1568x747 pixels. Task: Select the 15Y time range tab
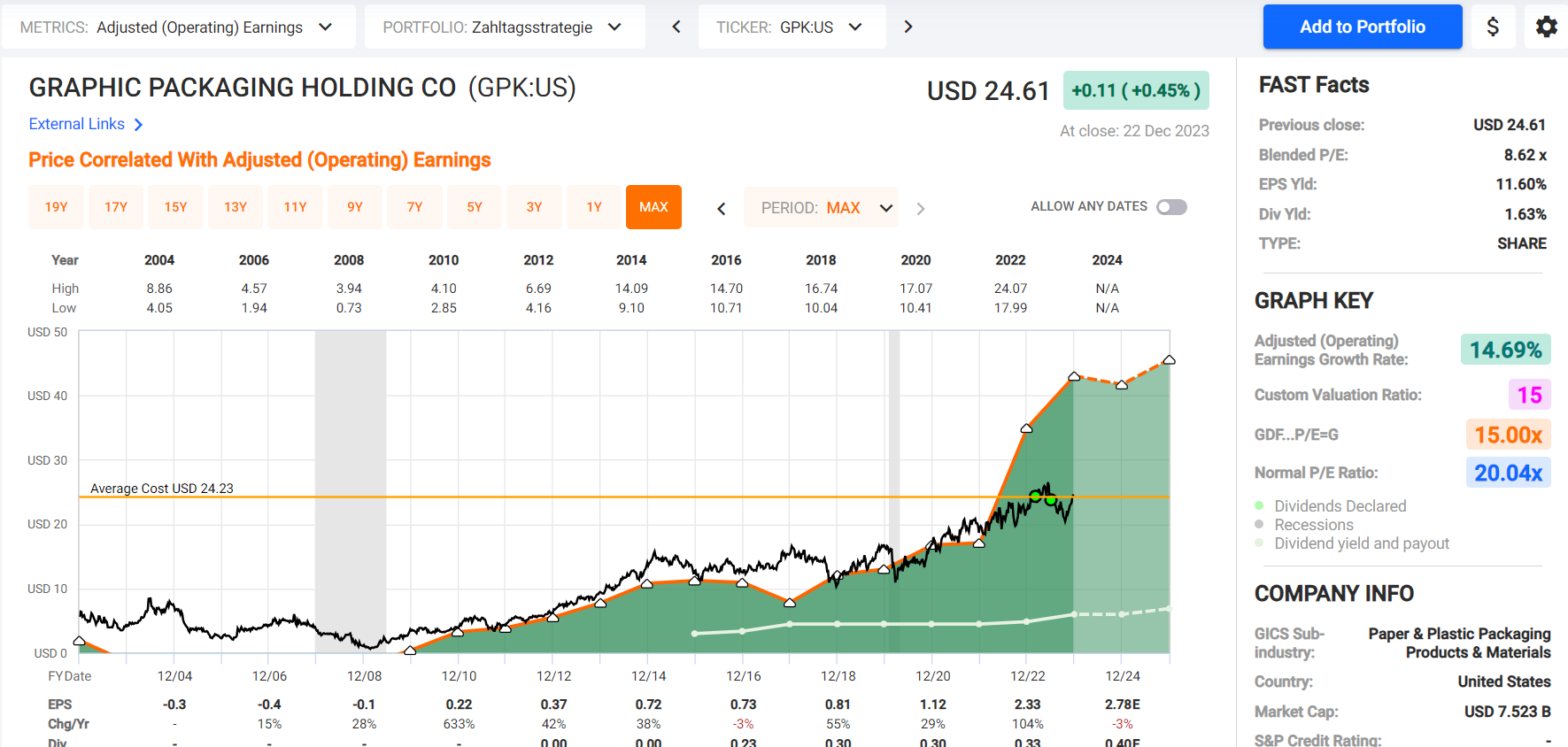175,207
